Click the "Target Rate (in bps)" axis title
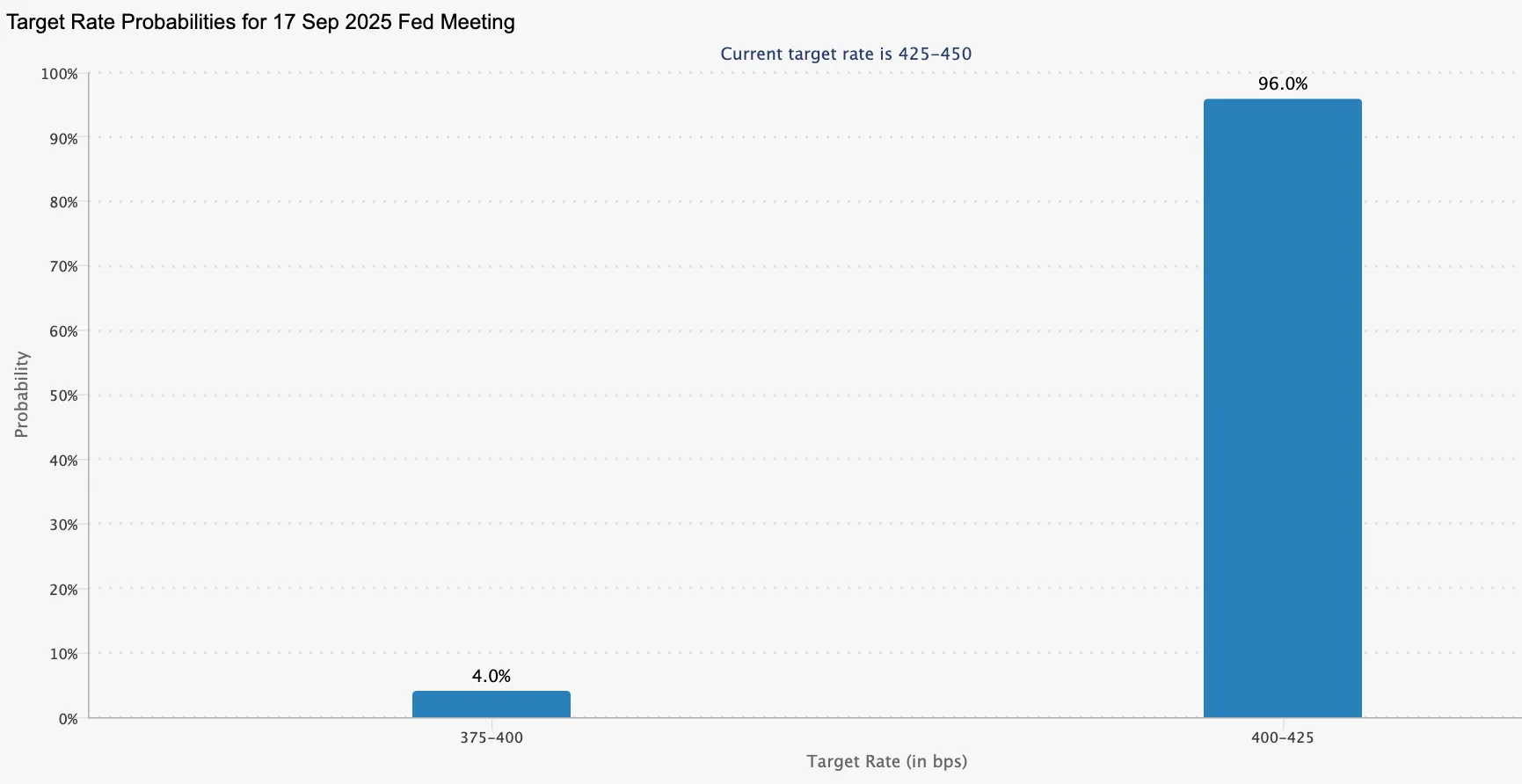 (886, 761)
